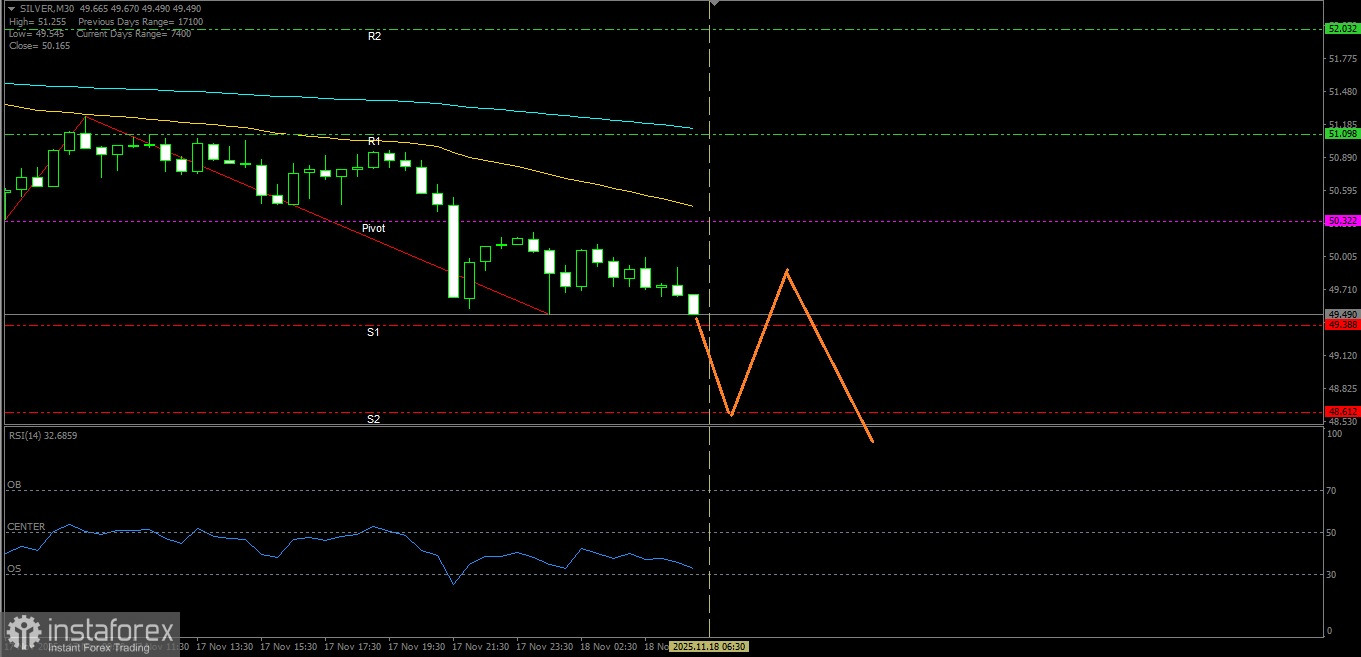
Task: Click 50.595 on the price scale
Action: (x=1341, y=191)
